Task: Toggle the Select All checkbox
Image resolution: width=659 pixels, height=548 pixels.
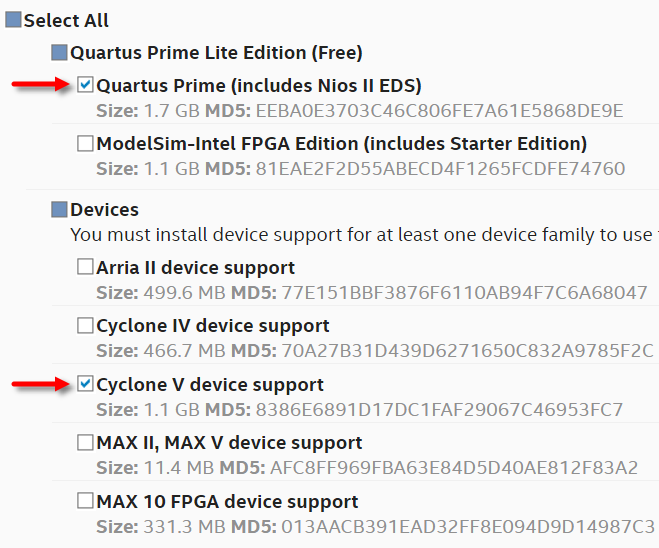Action: 13,20
